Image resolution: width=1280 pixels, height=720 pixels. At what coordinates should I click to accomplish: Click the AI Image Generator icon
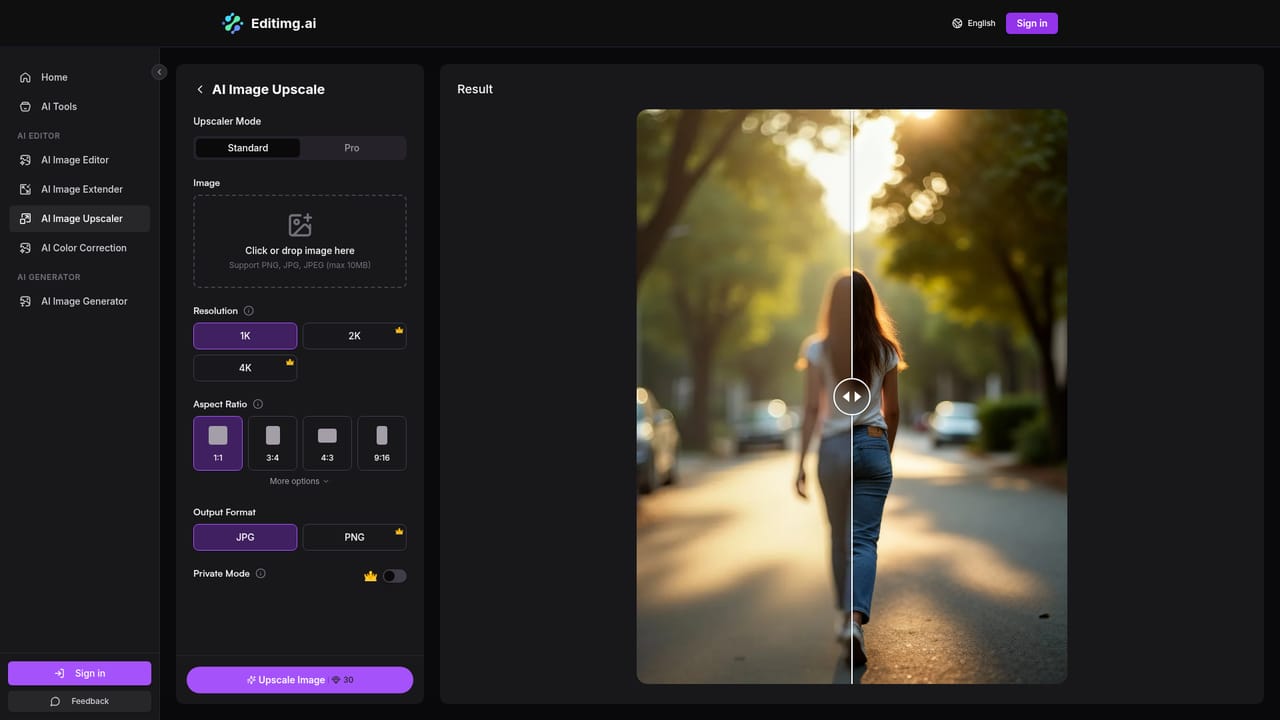pyautogui.click(x=26, y=301)
